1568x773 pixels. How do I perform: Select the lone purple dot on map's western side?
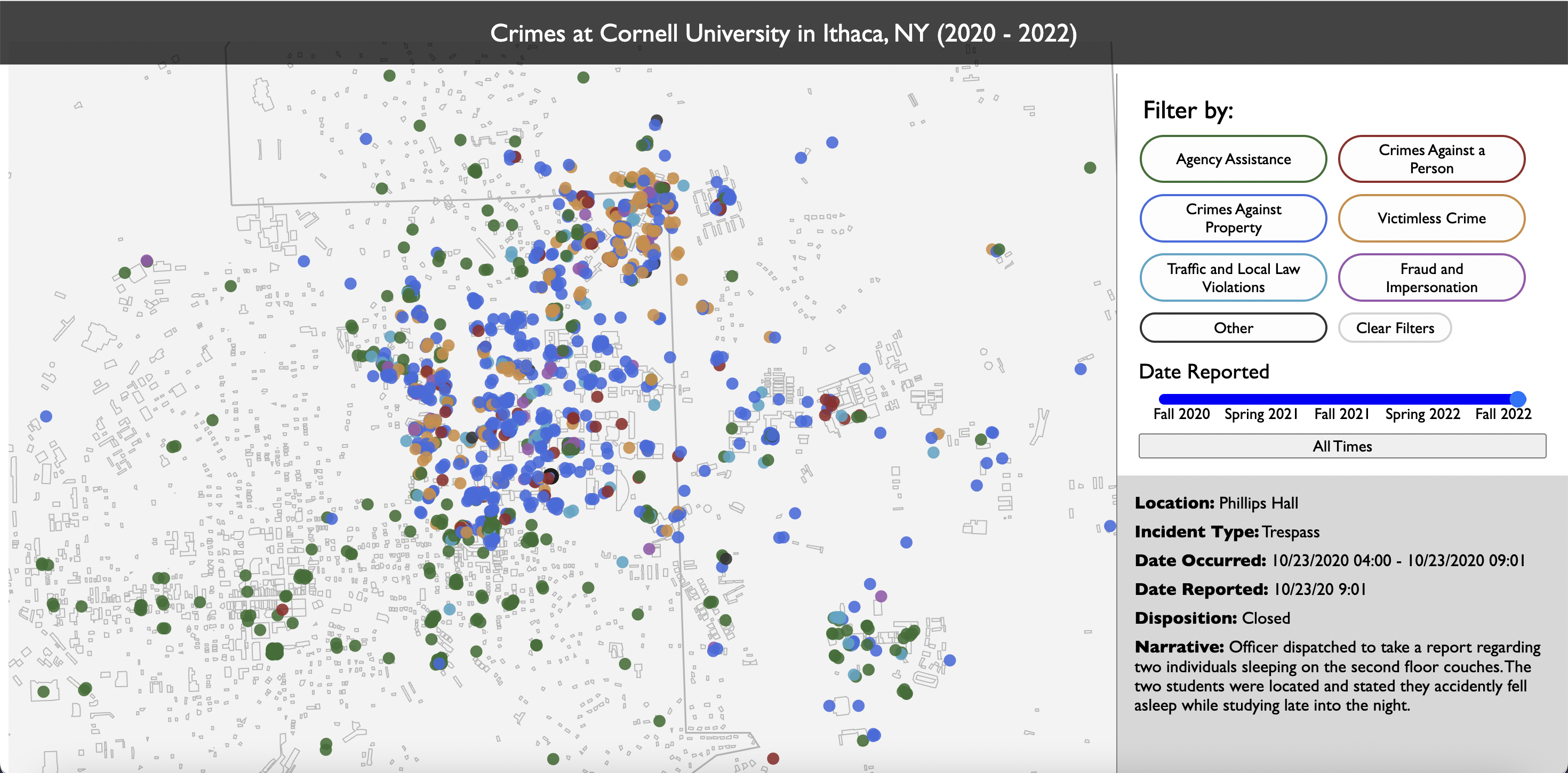pos(147,261)
